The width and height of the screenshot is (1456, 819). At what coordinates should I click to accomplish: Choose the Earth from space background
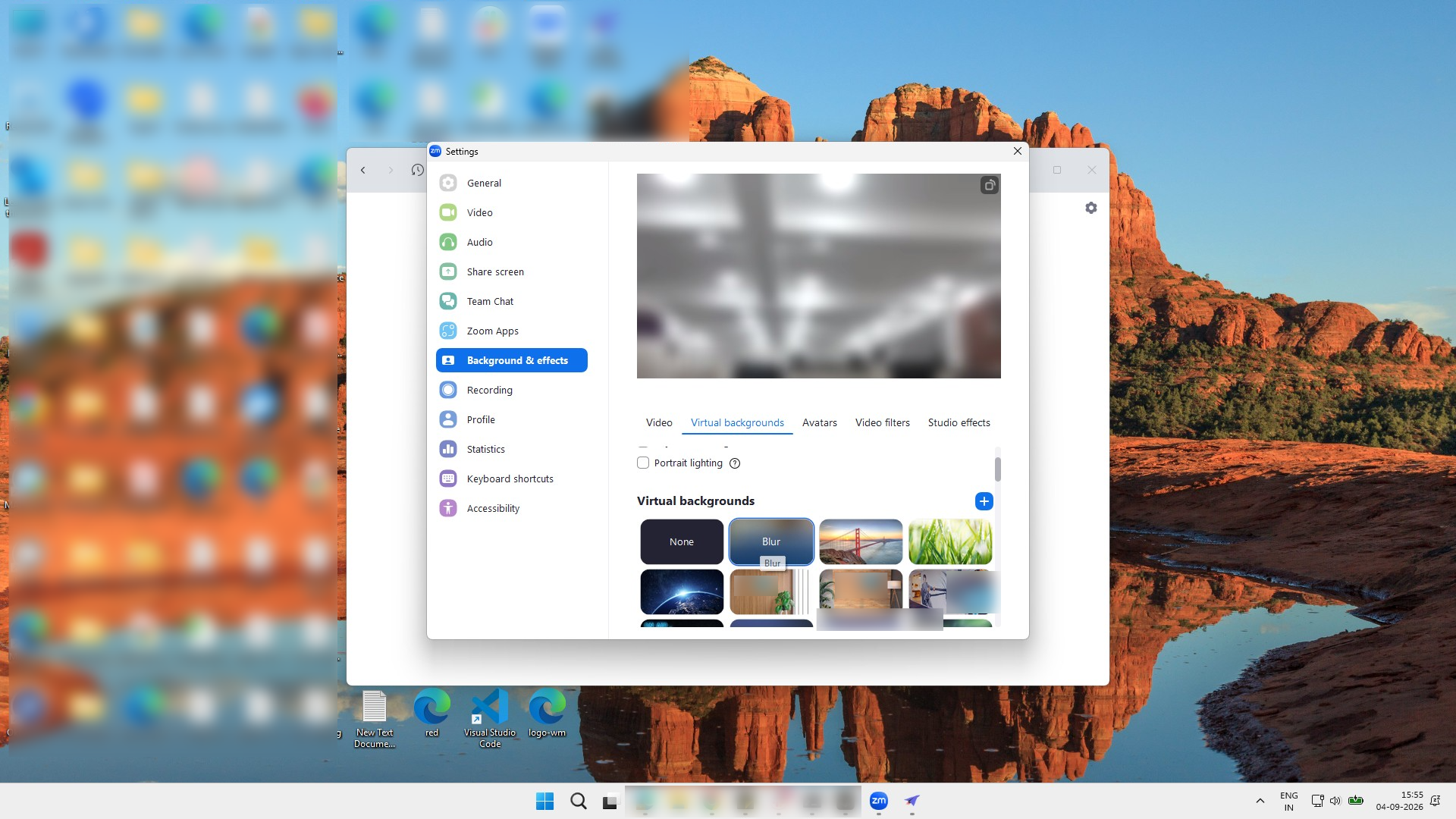682,591
